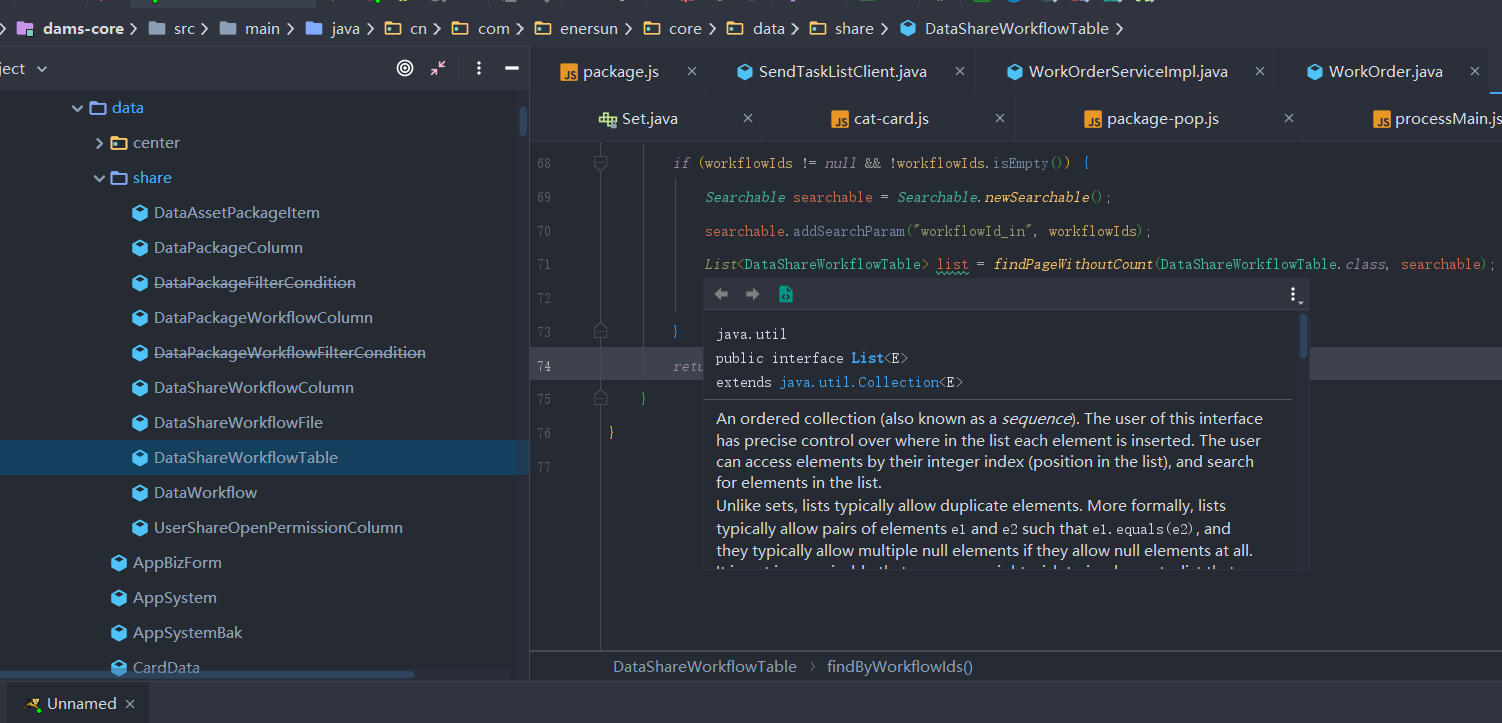Click DataShareWorkflowTable in top breadcrumb
The image size is (1502, 723).
(1016, 29)
